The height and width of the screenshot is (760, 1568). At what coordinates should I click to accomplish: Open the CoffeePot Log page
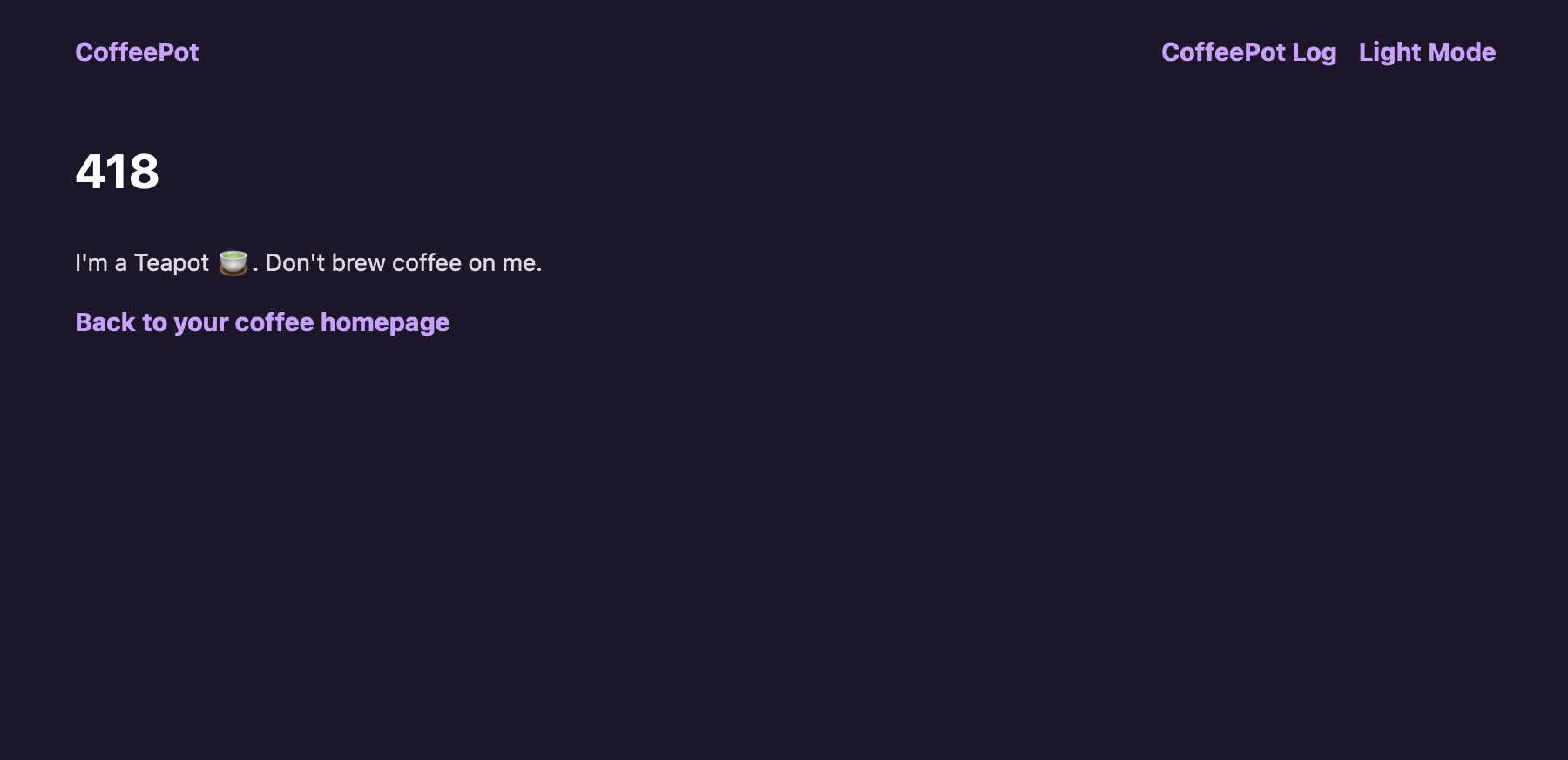1248,52
